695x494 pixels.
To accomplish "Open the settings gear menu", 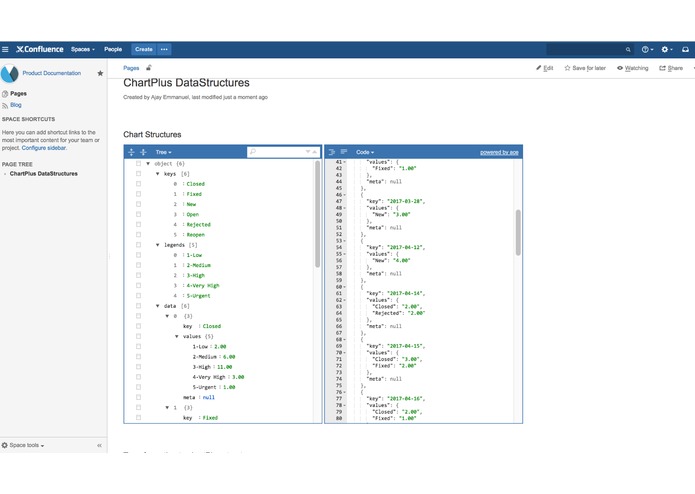I will tap(667, 50).
